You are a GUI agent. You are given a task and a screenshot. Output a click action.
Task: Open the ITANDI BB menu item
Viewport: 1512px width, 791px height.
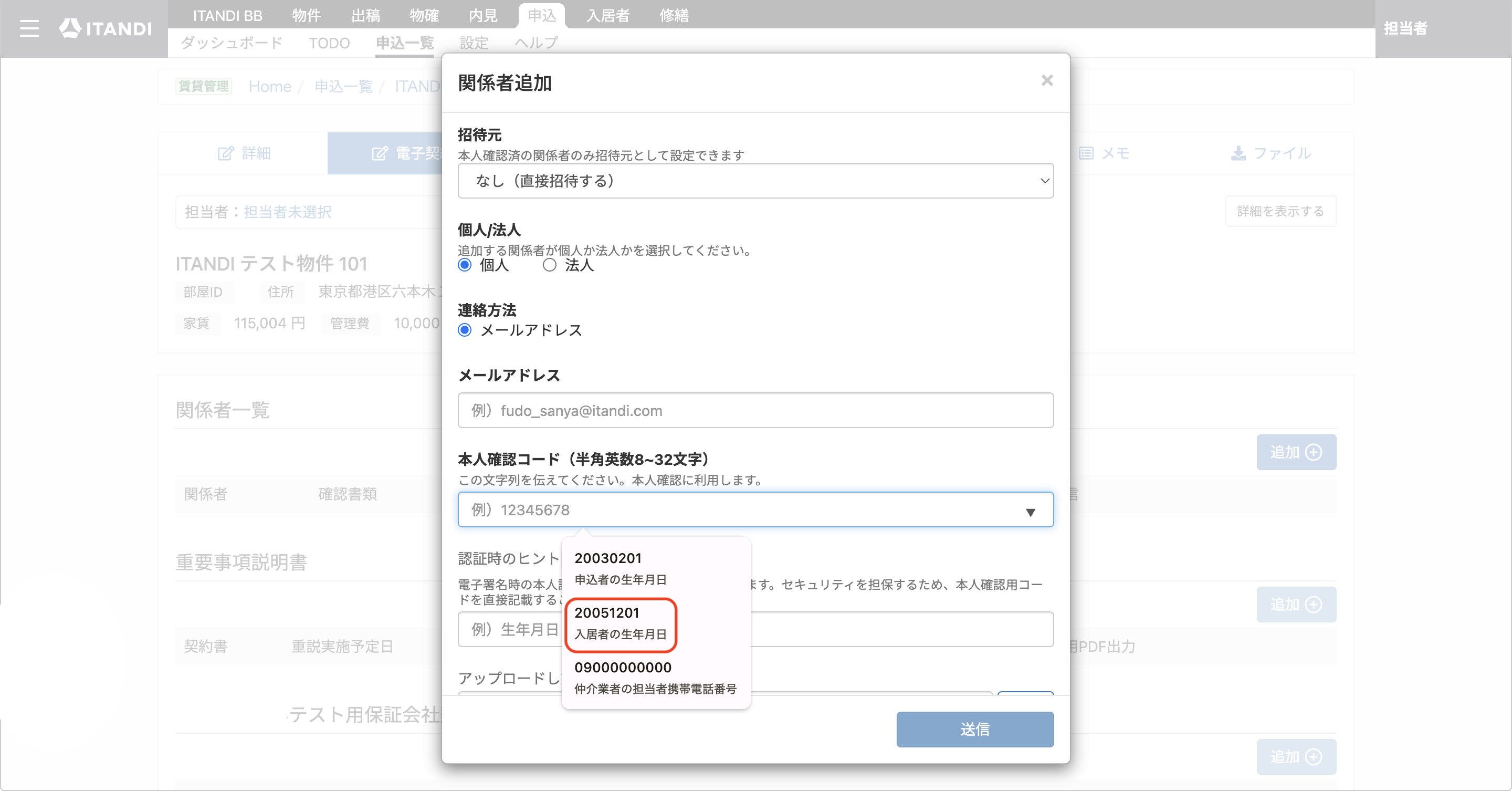(x=228, y=15)
